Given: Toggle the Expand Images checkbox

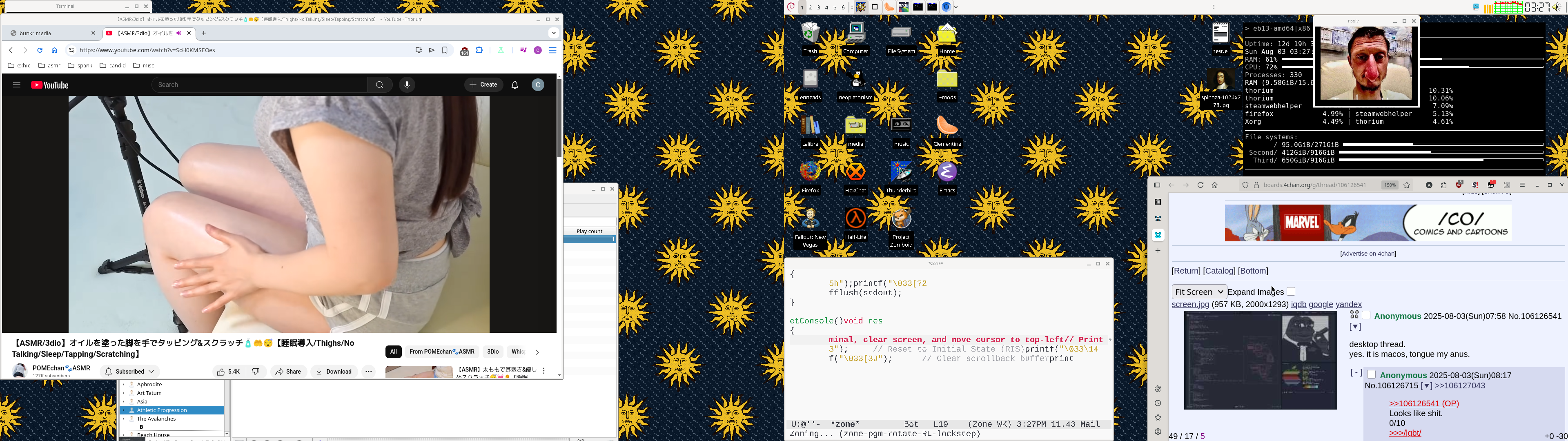Looking at the screenshot, I should coord(1291,292).
